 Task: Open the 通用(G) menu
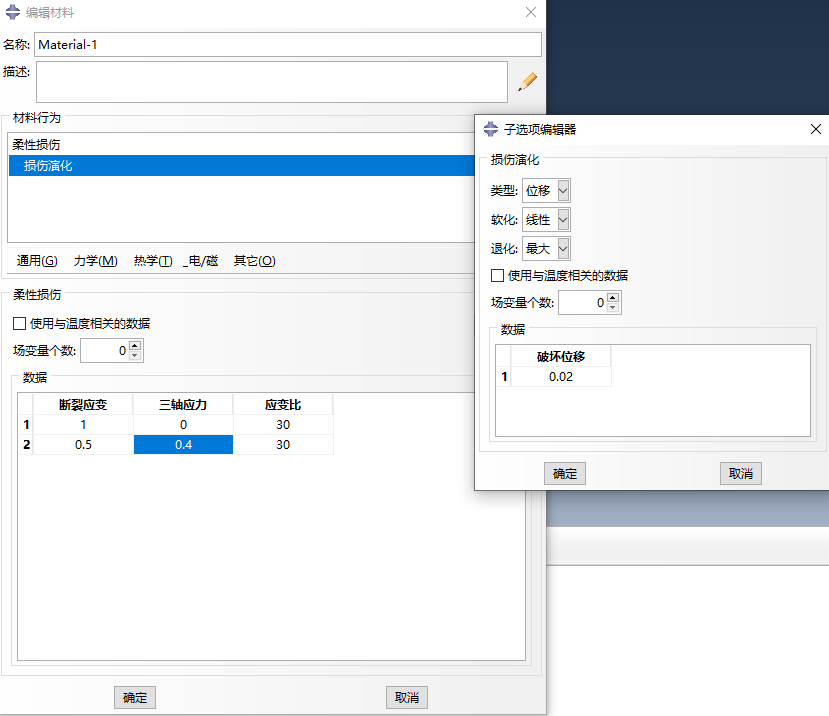37,261
